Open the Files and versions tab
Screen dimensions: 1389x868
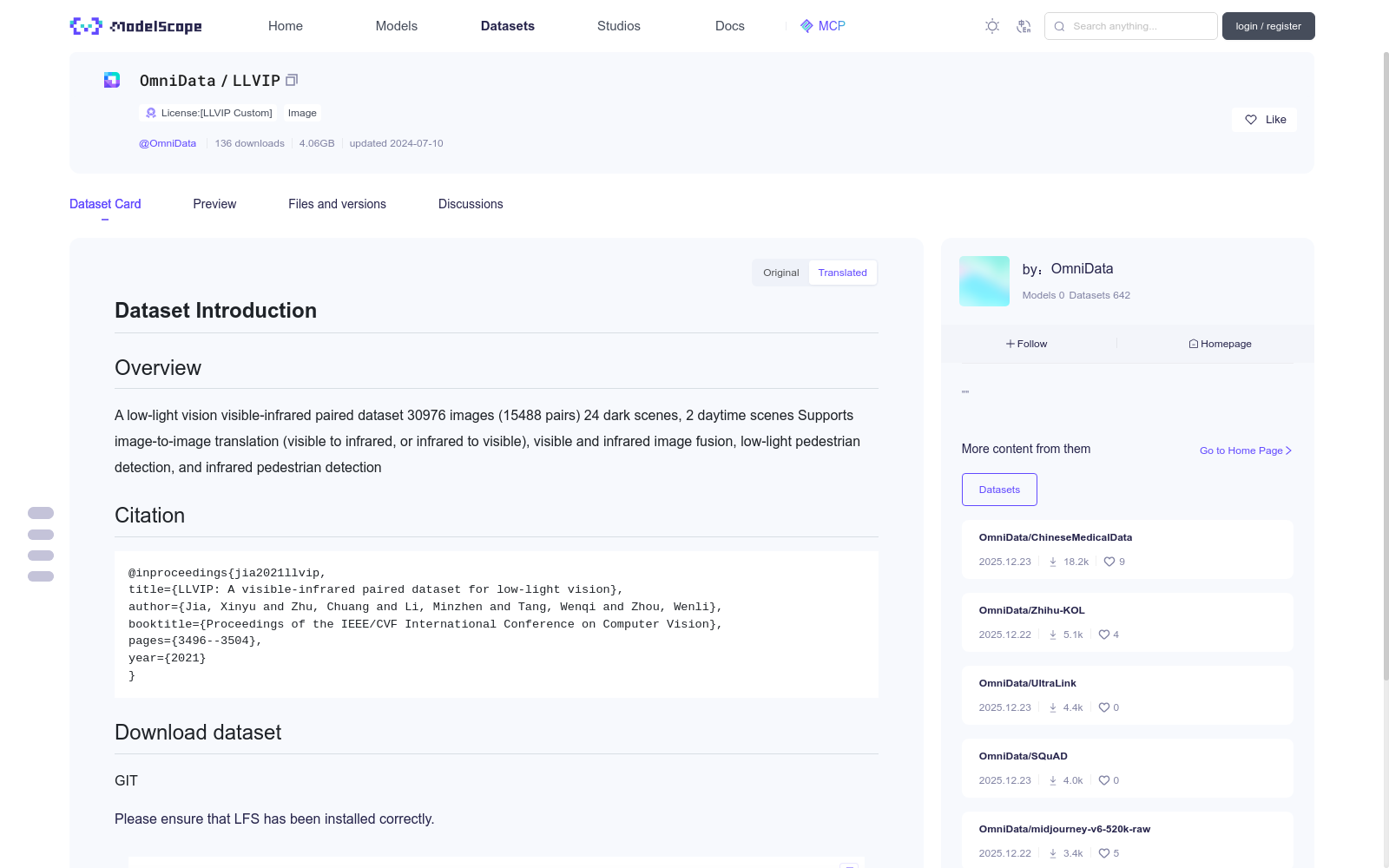click(x=337, y=204)
